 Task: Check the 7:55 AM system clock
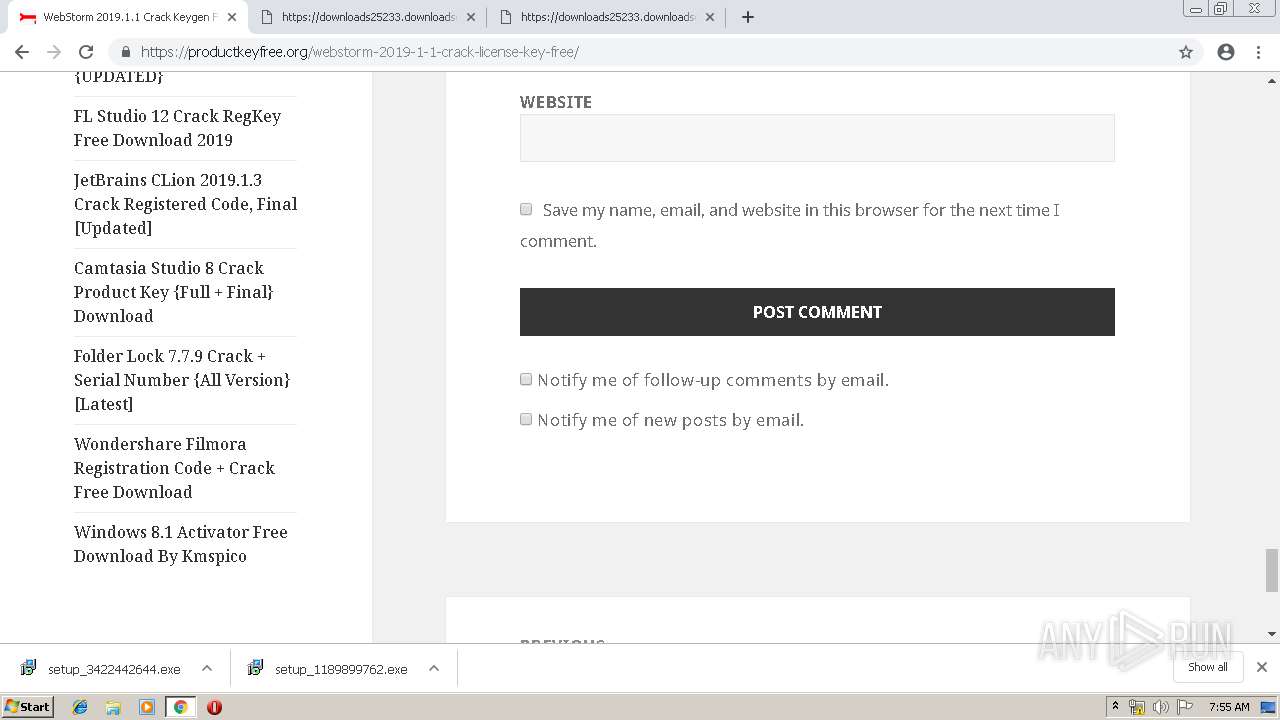[1229, 707]
